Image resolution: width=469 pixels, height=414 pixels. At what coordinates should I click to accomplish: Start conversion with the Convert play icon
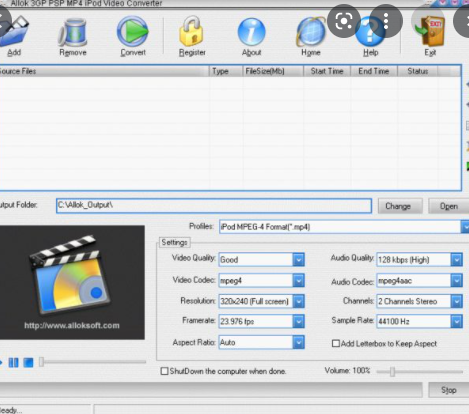coord(133,31)
